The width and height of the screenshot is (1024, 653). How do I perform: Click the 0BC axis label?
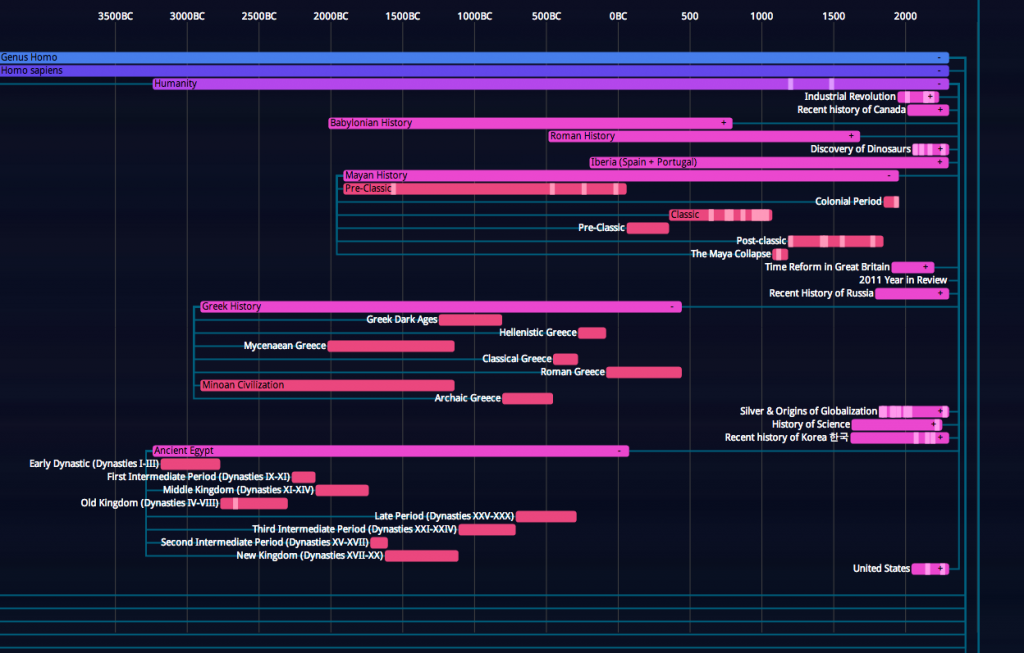pyautogui.click(x=618, y=16)
